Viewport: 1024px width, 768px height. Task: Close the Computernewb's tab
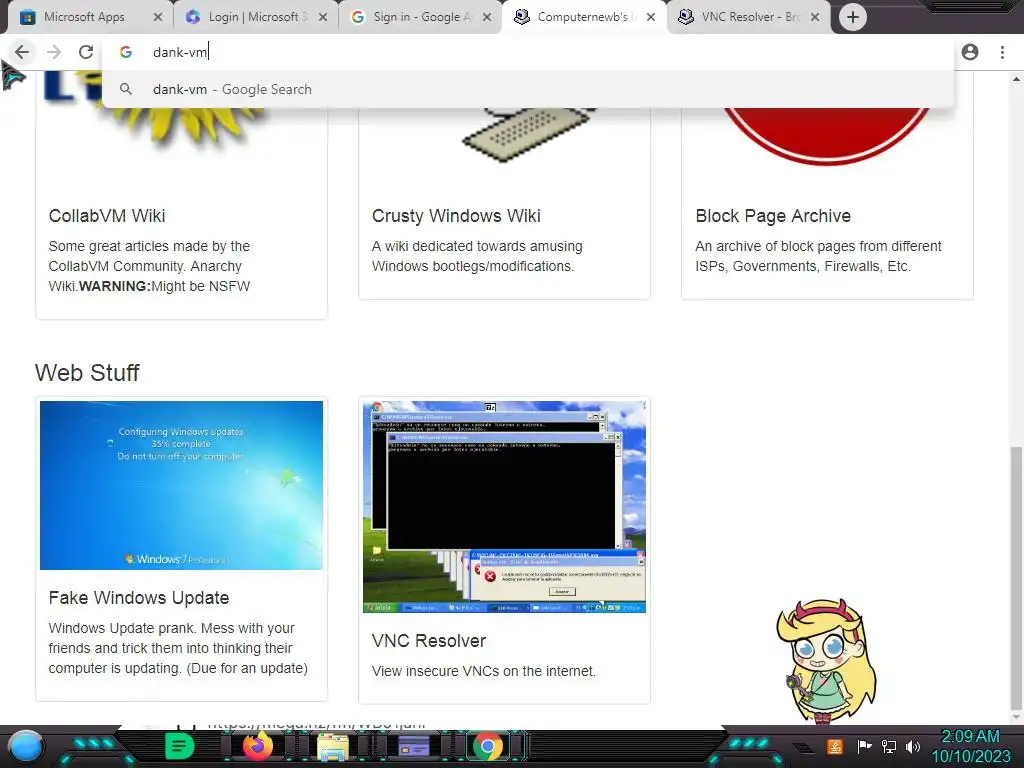click(650, 18)
